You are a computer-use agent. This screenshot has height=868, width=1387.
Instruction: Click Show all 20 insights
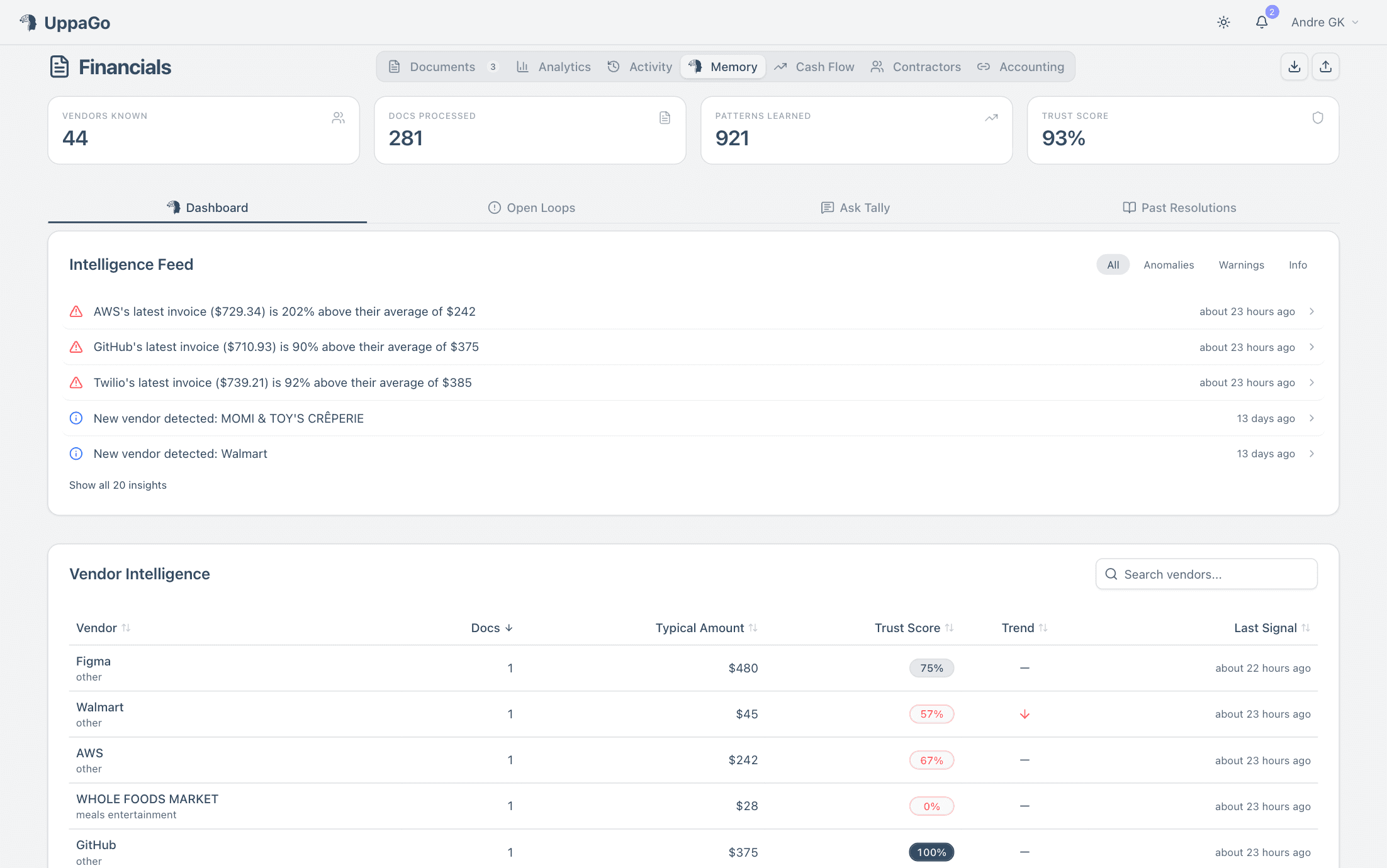[x=118, y=485]
